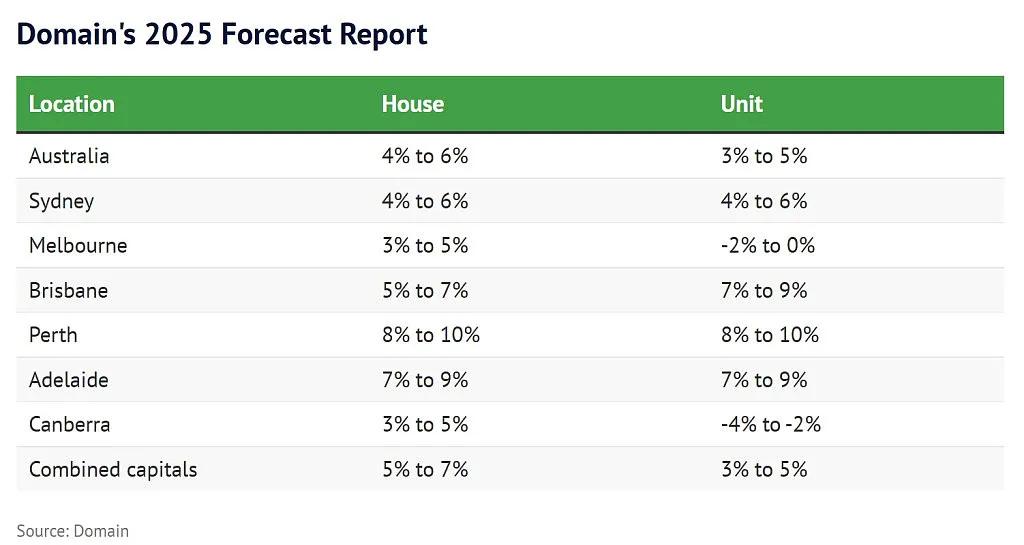Click Perth's house forecast 8% to 10%

[x=431, y=335]
